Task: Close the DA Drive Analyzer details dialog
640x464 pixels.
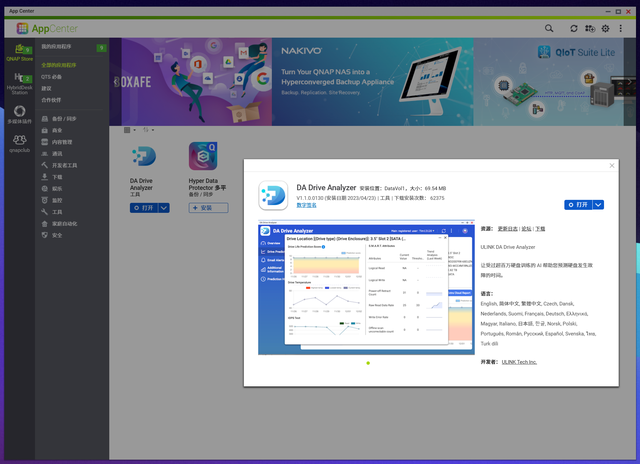Action: point(611,165)
